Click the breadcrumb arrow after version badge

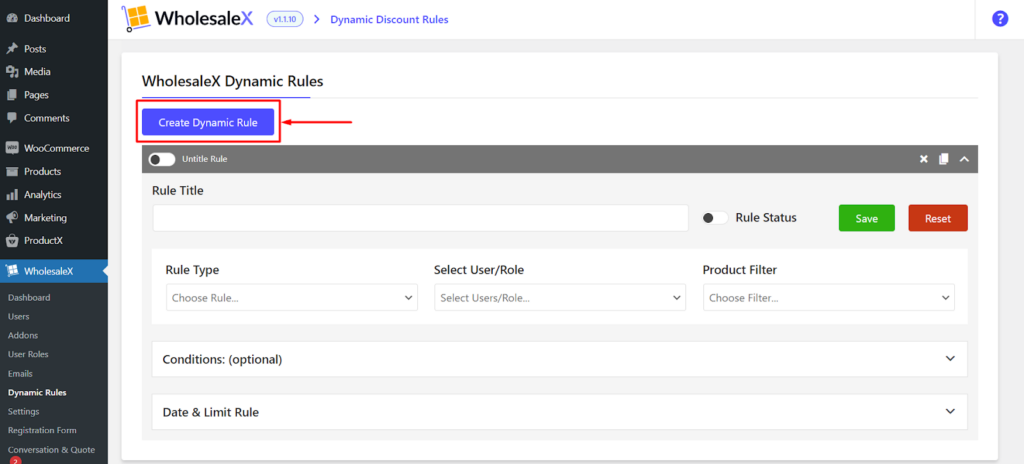(x=317, y=20)
